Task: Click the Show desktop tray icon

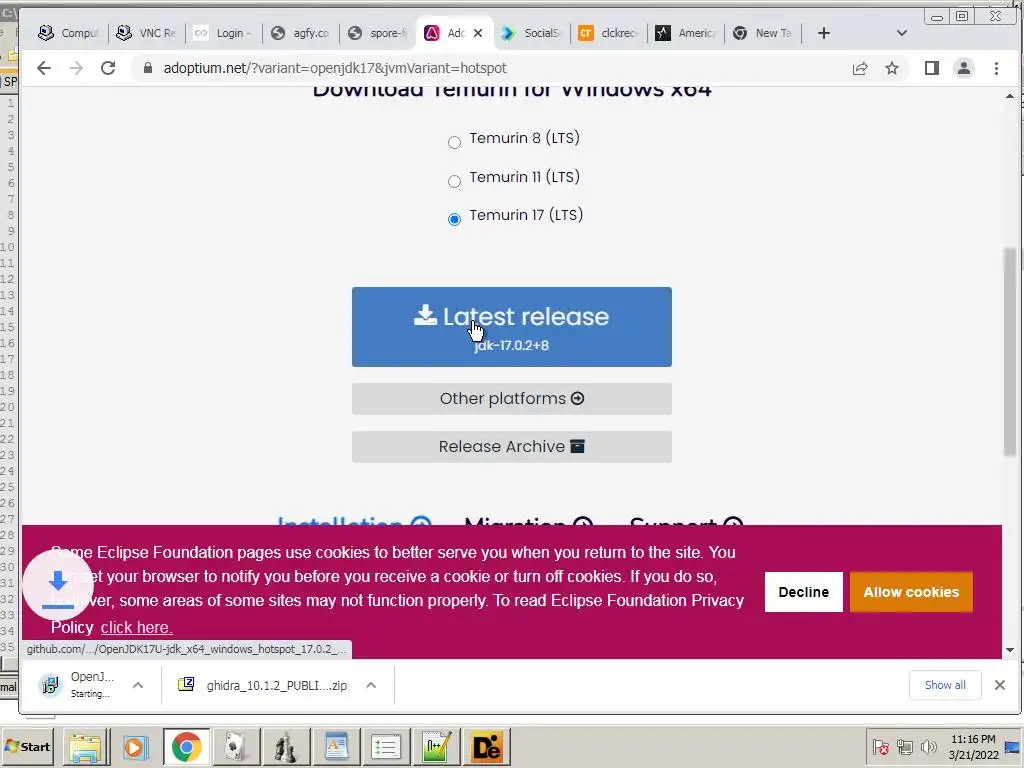Action: [x=1013, y=747]
